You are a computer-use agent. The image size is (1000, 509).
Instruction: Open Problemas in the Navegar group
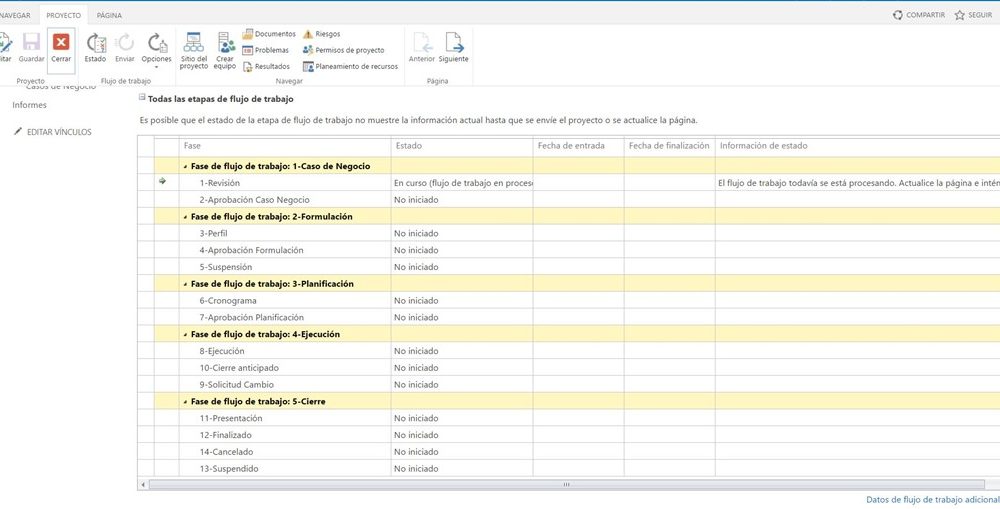coord(266,50)
